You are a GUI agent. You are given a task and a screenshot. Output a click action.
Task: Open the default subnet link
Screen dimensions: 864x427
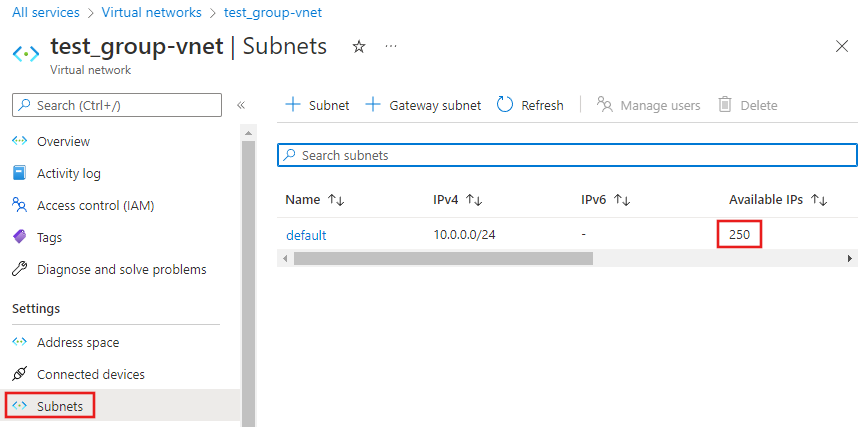306,236
